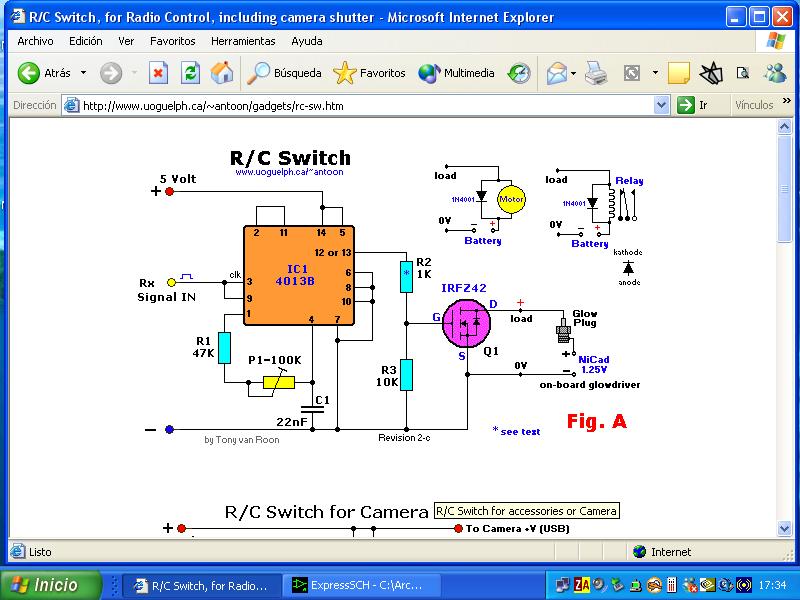Refresh the page with the green arrows icon
This screenshot has height=600, width=800.
[x=190, y=73]
